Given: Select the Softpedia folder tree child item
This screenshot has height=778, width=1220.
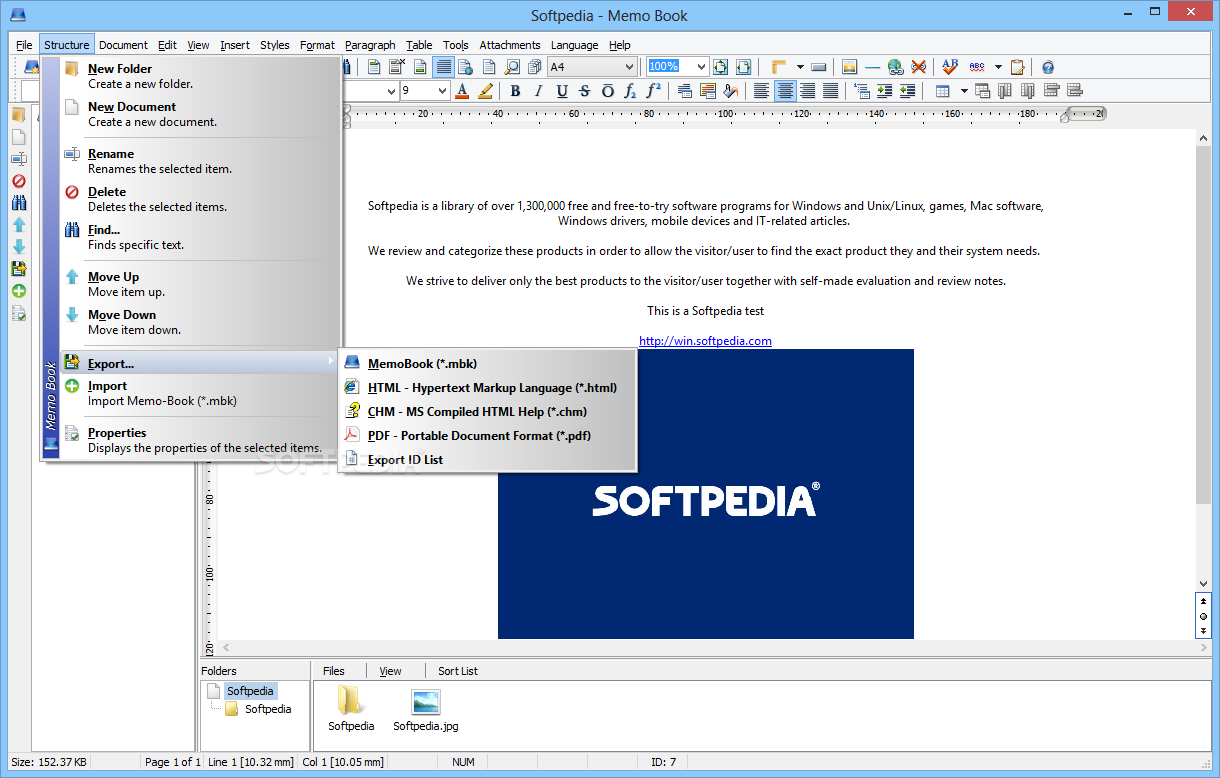Looking at the screenshot, I should (268, 709).
